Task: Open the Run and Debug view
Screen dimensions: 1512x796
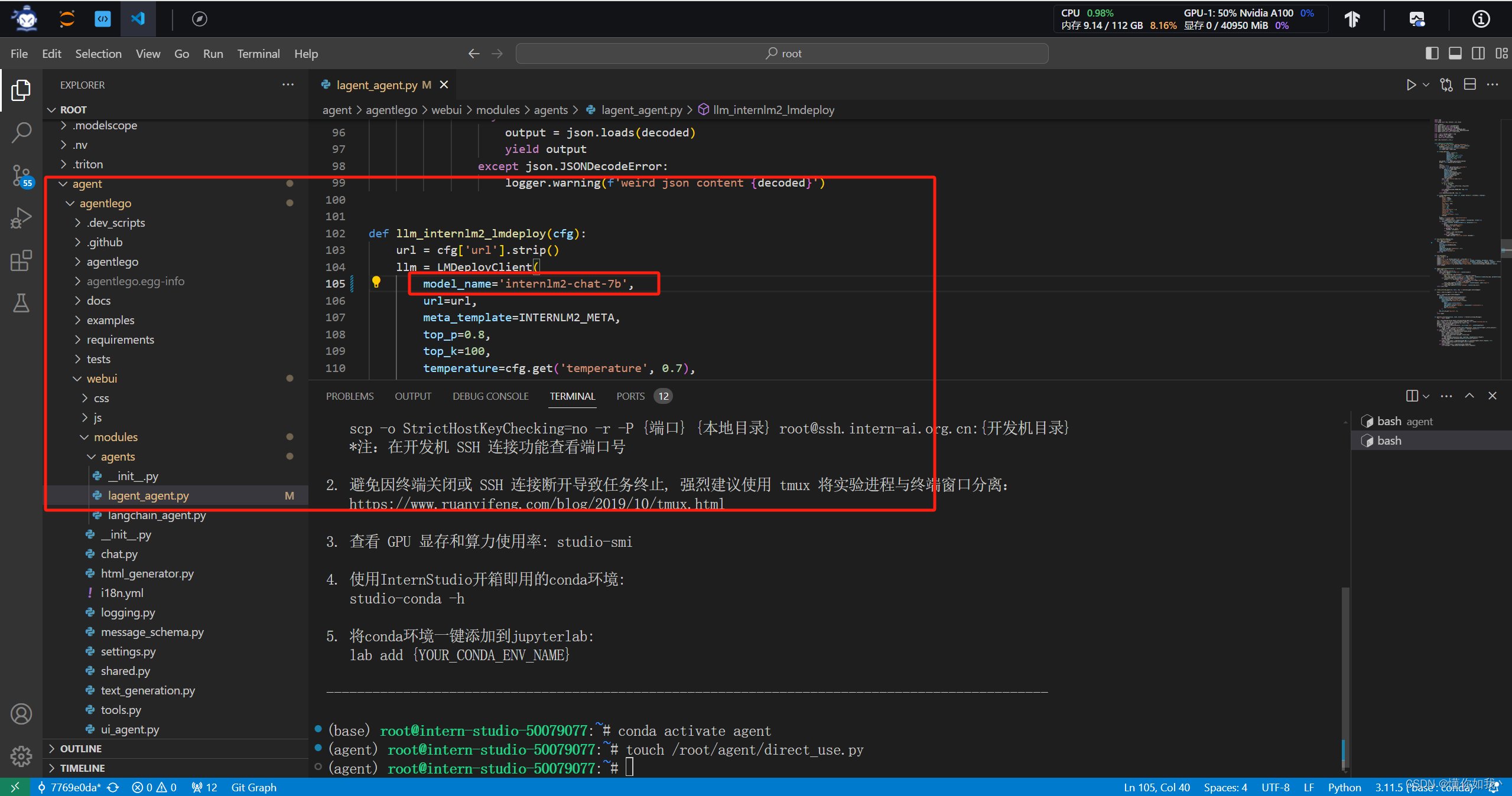Action: coord(21,218)
